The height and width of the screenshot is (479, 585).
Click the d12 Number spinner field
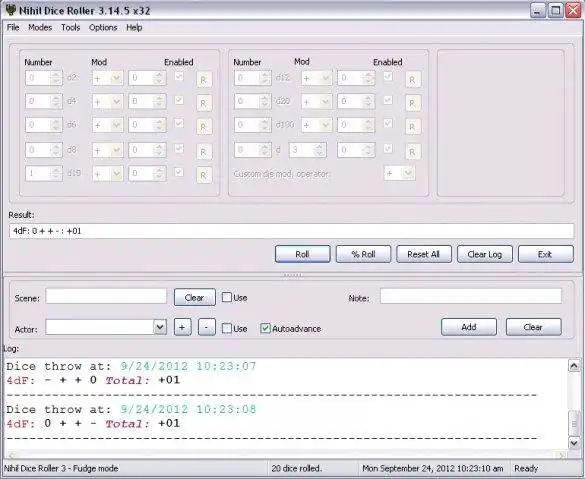pos(253,78)
